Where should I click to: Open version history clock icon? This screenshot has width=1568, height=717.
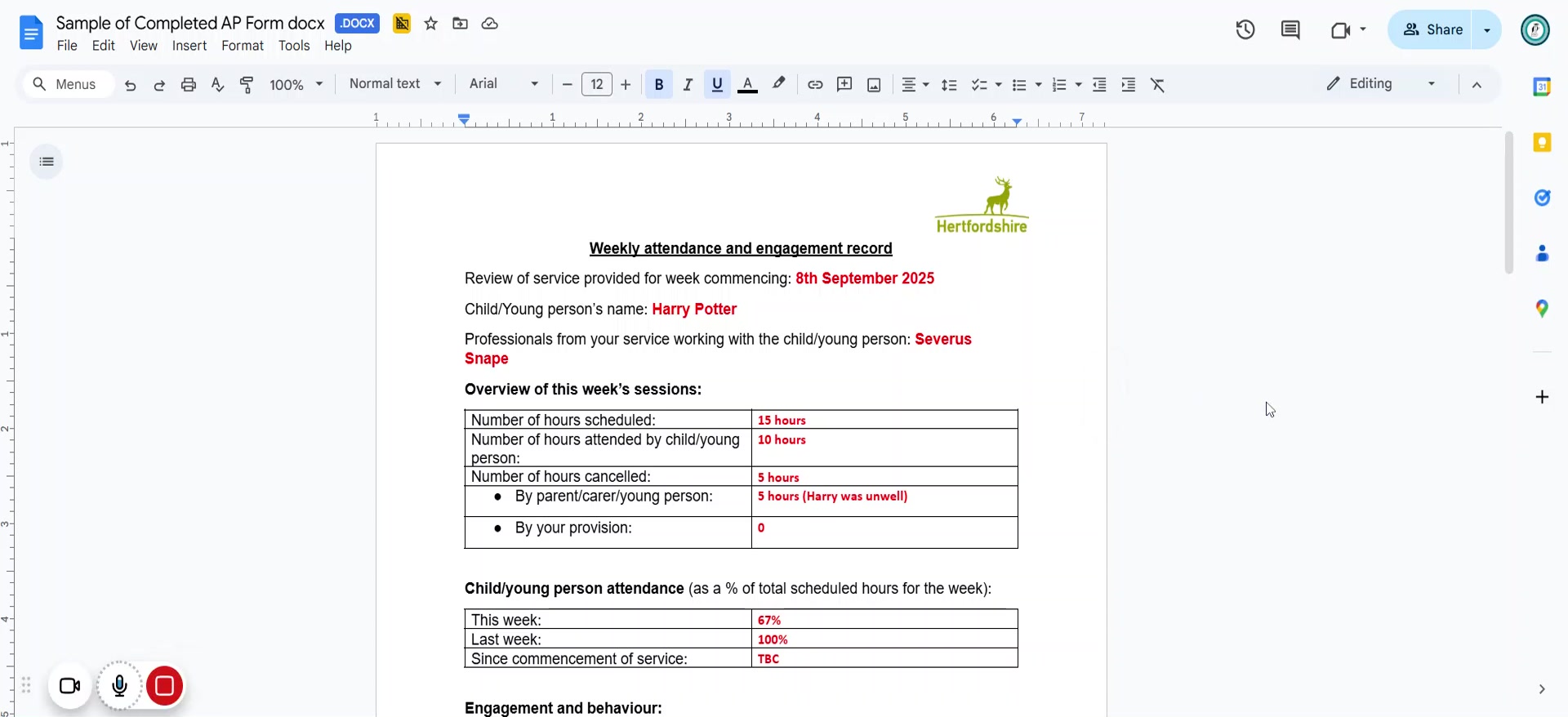point(1245,30)
